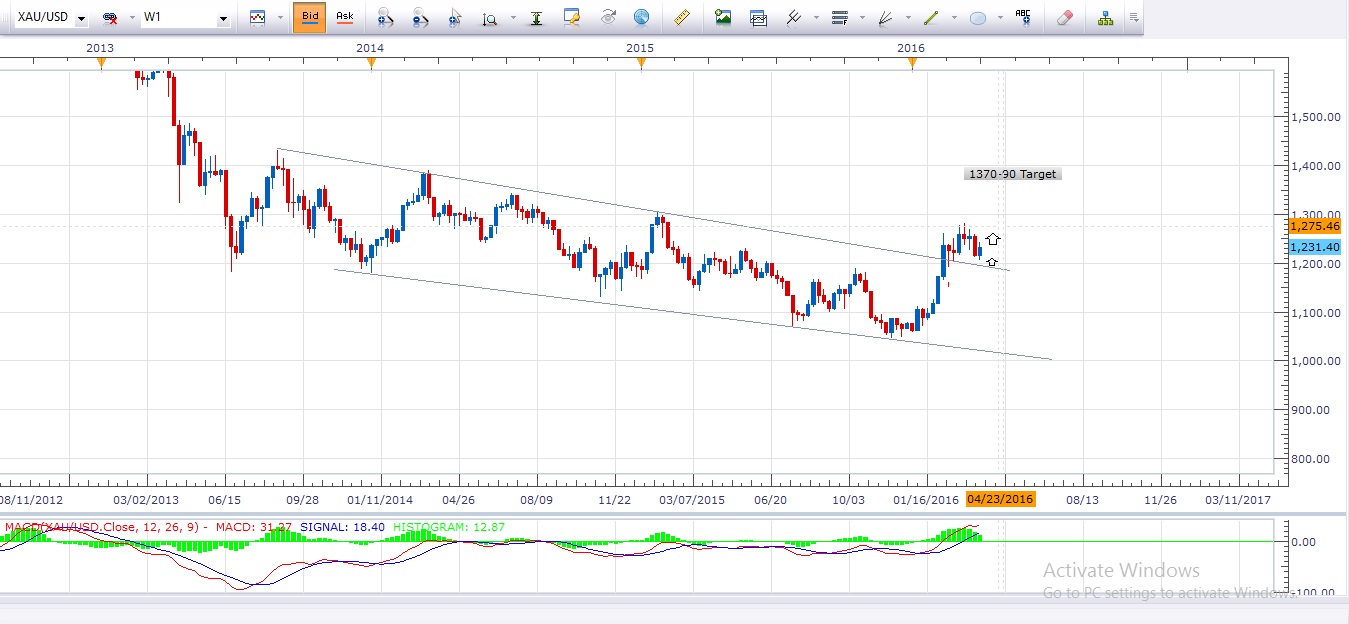Screen dimensions: 1349x624
Task: Click the green trend line tool
Action: tap(930, 18)
